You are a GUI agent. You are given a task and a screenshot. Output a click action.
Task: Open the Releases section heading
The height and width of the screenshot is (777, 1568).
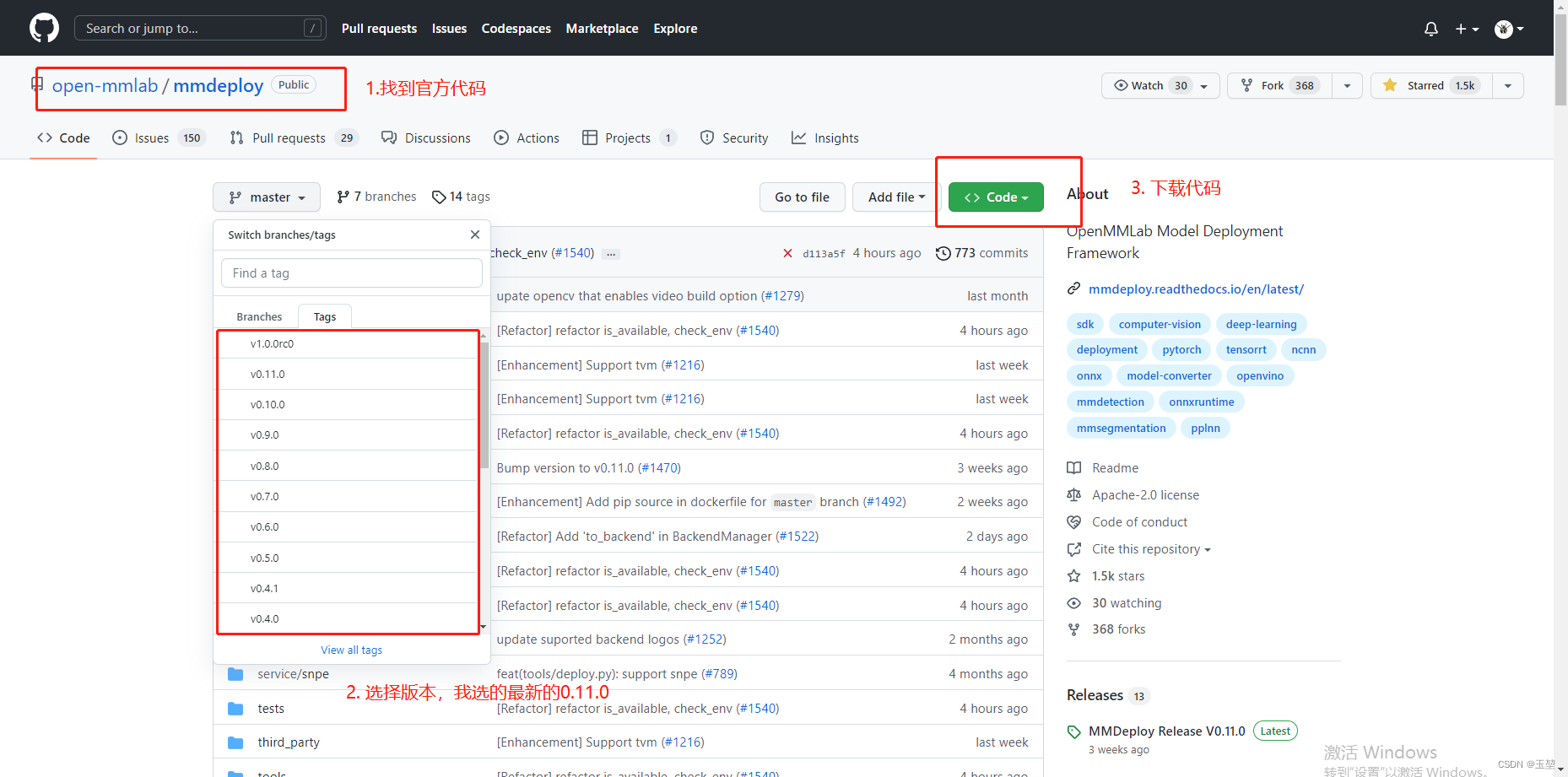click(1095, 694)
